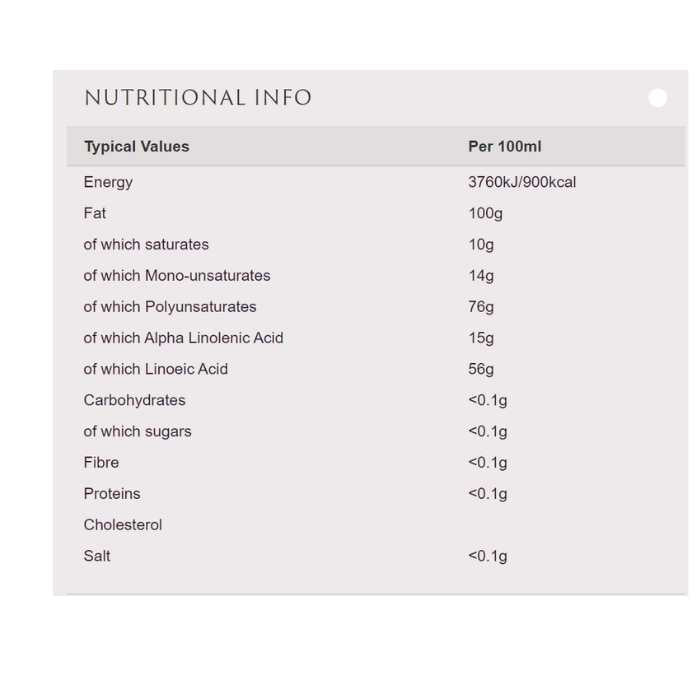
Task: Select the Typical Values column header
Action: coord(136,146)
